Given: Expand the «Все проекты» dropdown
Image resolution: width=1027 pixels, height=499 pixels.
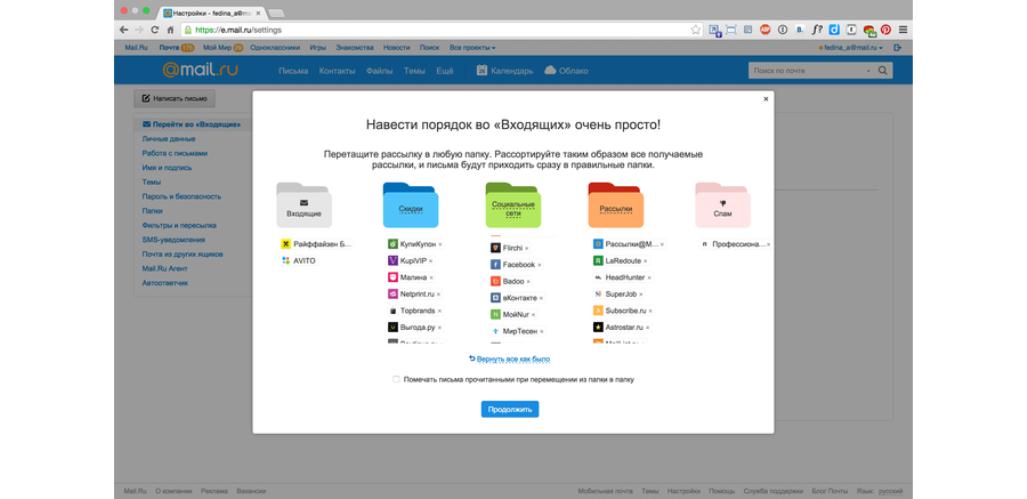Looking at the screenshot, I should coord(472,47).
